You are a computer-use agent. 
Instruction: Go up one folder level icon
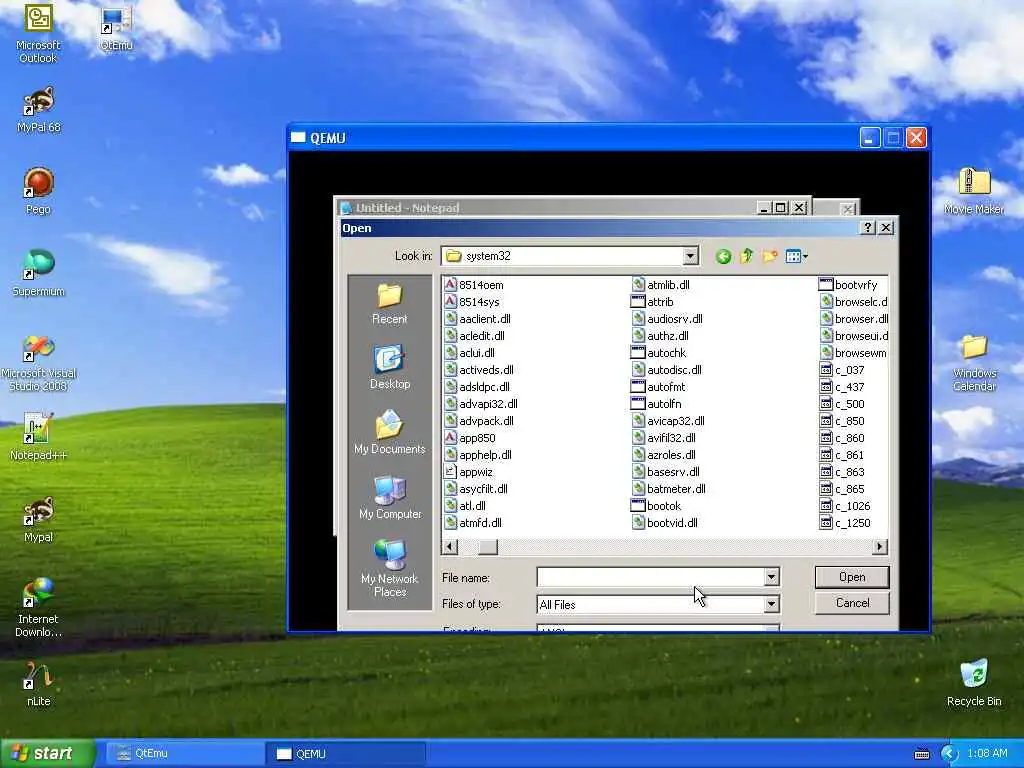[x=746, y=256]
